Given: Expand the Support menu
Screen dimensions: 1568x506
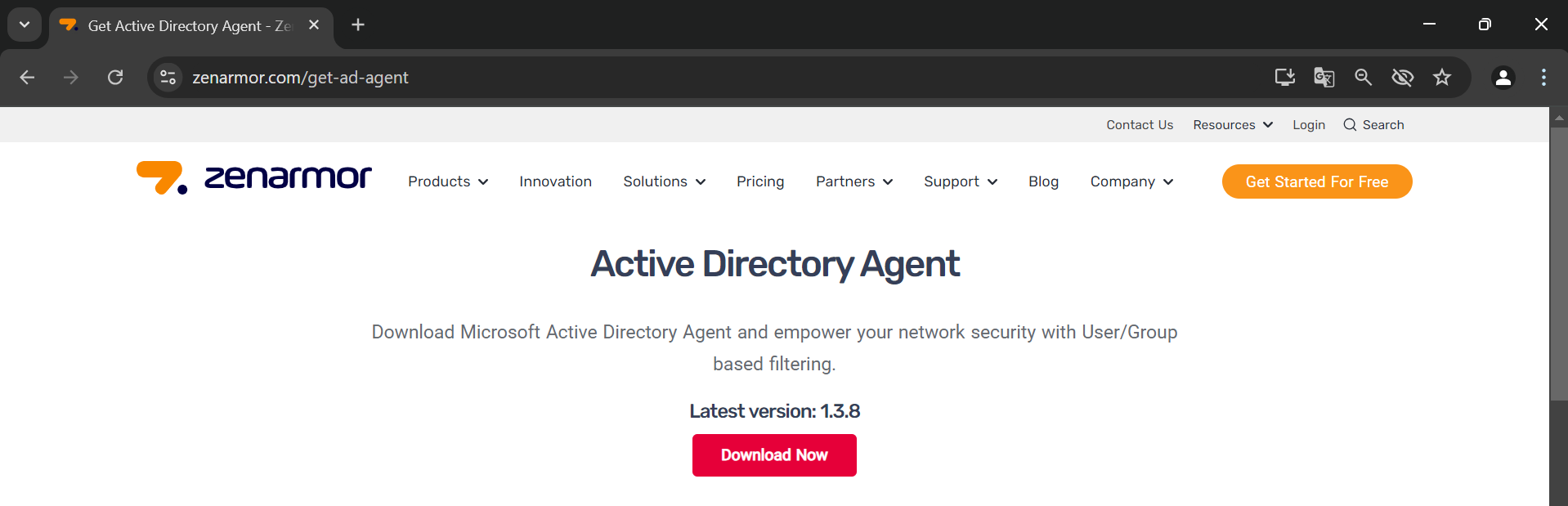Looking at the screenshot, I should coord(961,181).
